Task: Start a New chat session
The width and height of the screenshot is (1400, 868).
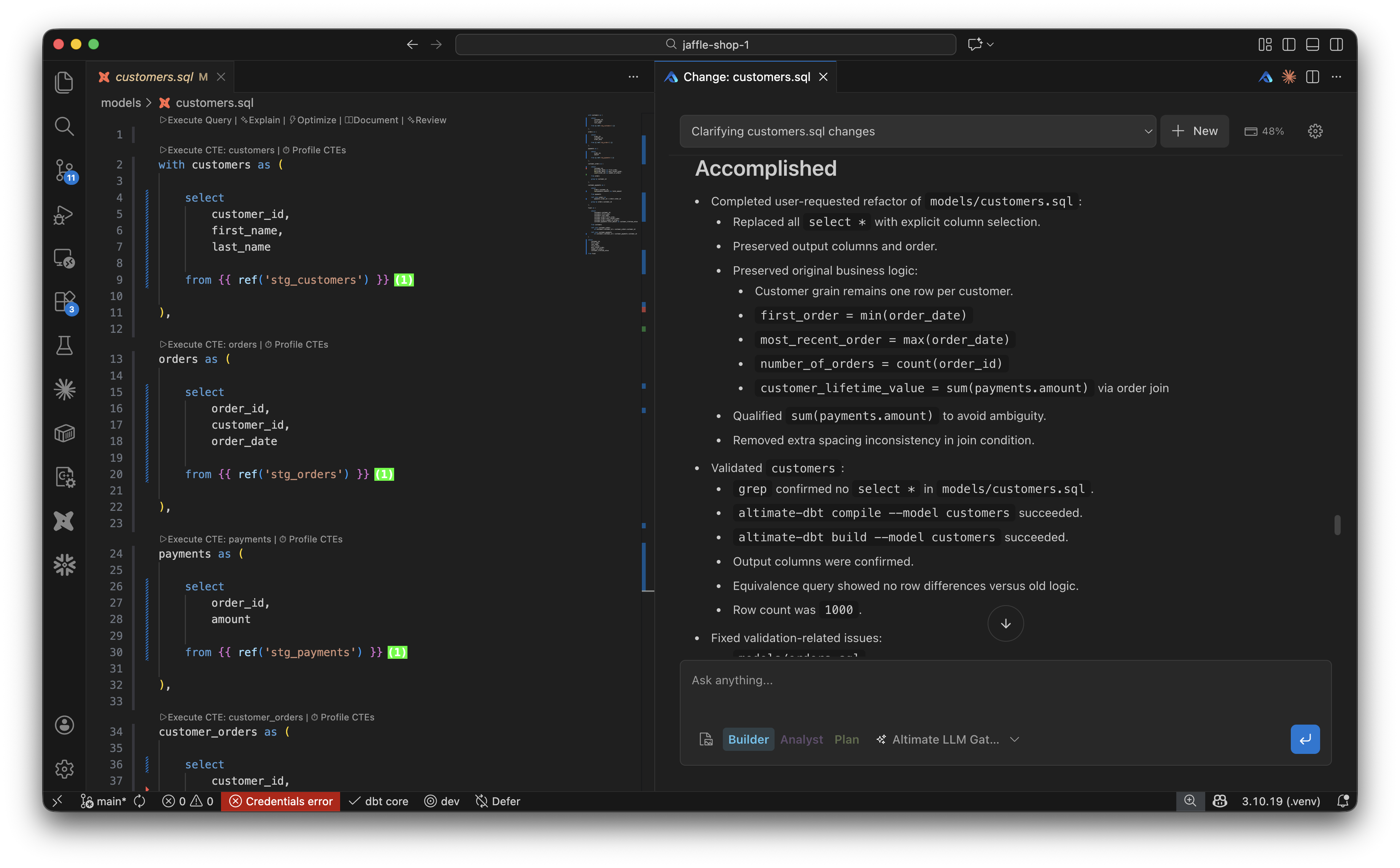Action: click(x=1195, y=132)
